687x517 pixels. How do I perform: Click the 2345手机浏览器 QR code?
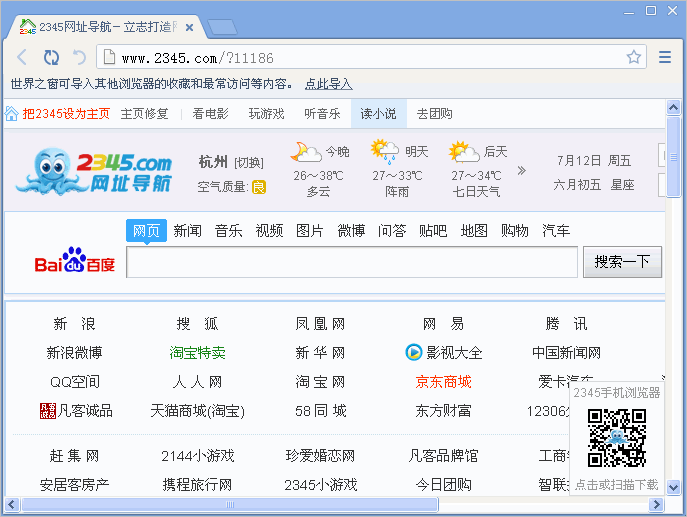click(616, 438)
